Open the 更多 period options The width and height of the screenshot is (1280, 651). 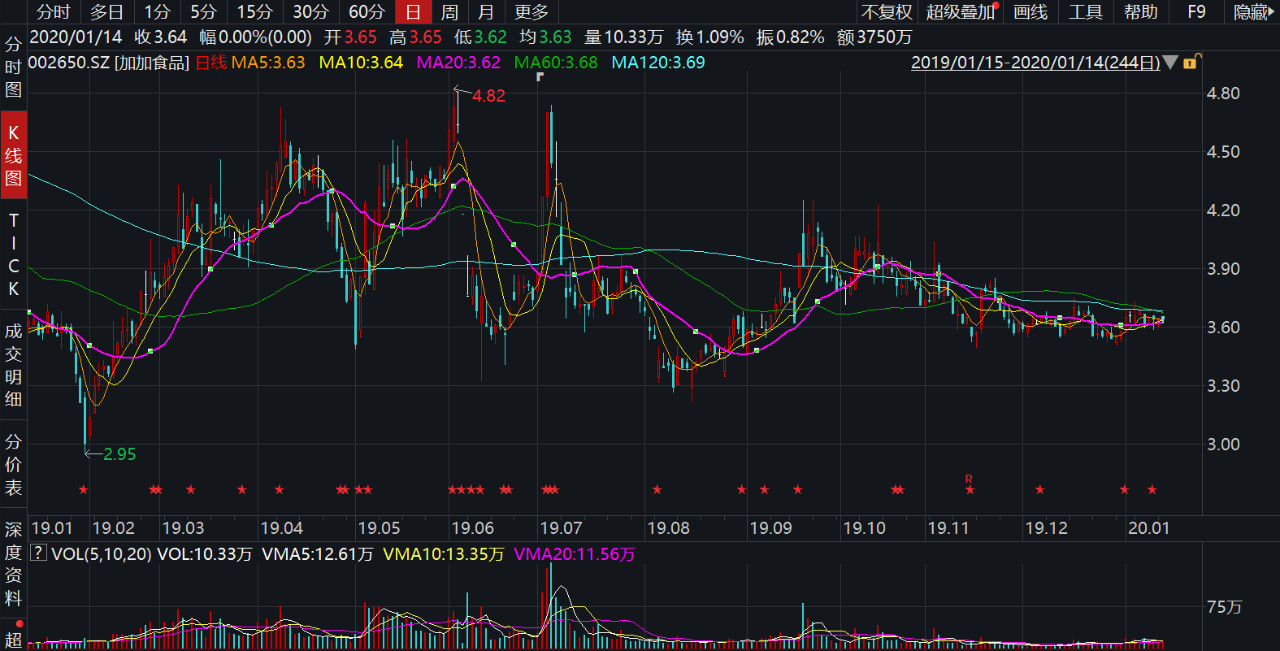(x=531, y=12)
